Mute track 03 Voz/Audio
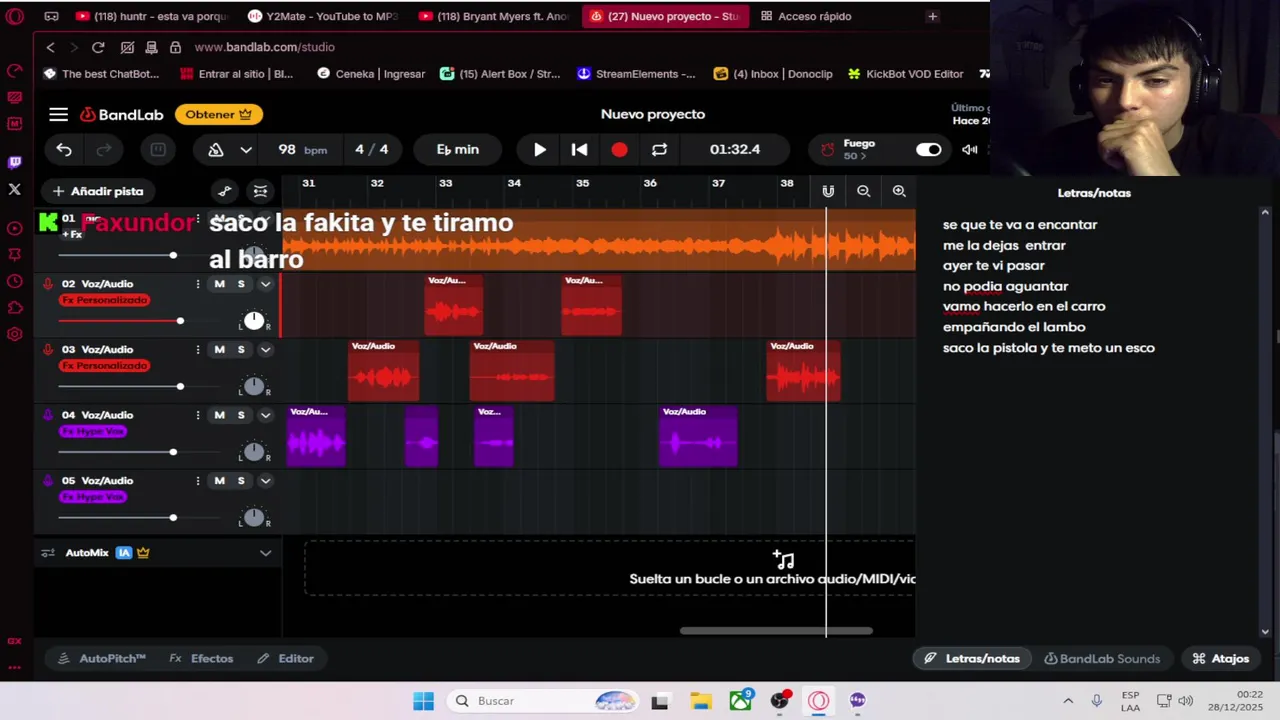The width and height of the screenshot is (1280, 720). [219, 349]
